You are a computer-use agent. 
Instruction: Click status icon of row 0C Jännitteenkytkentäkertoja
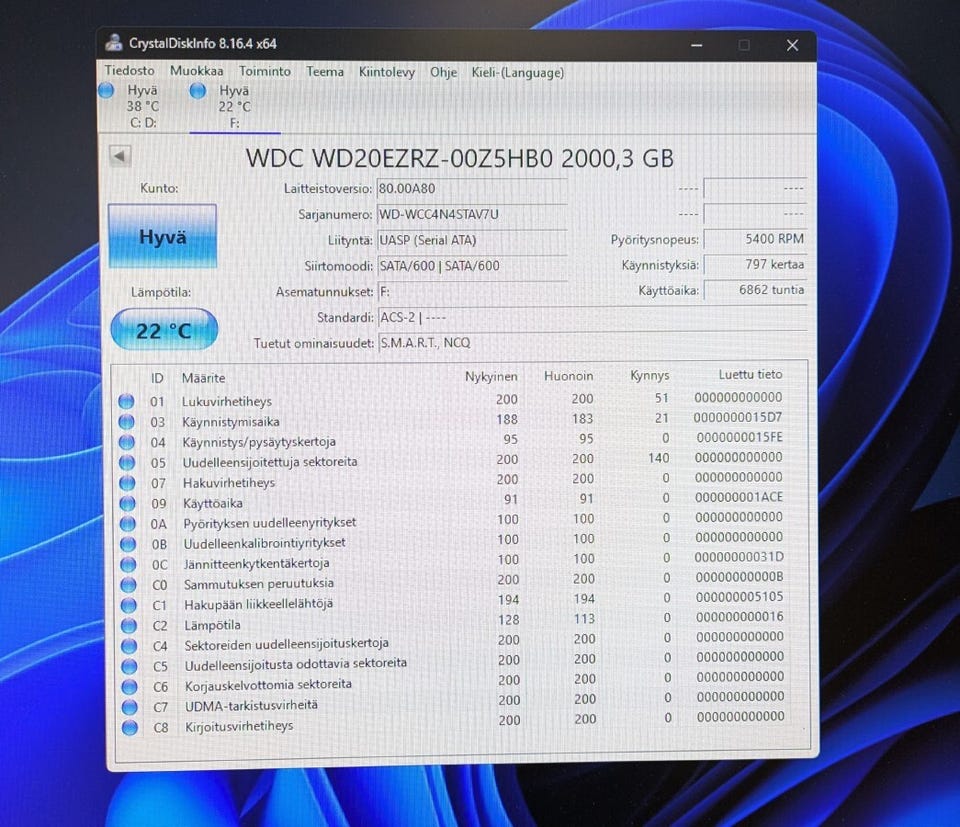click(x=128, y=564)
